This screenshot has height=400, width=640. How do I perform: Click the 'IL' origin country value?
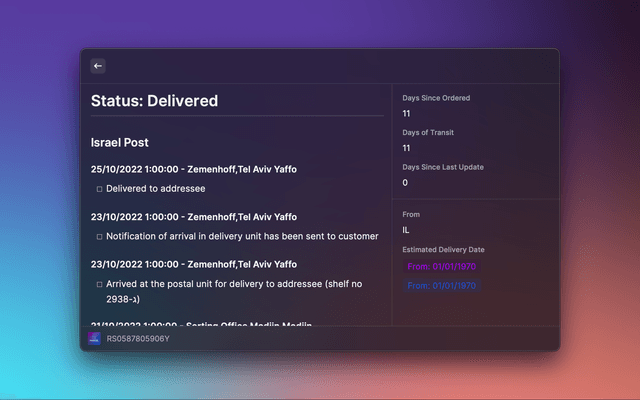click(x=406, y=230)
